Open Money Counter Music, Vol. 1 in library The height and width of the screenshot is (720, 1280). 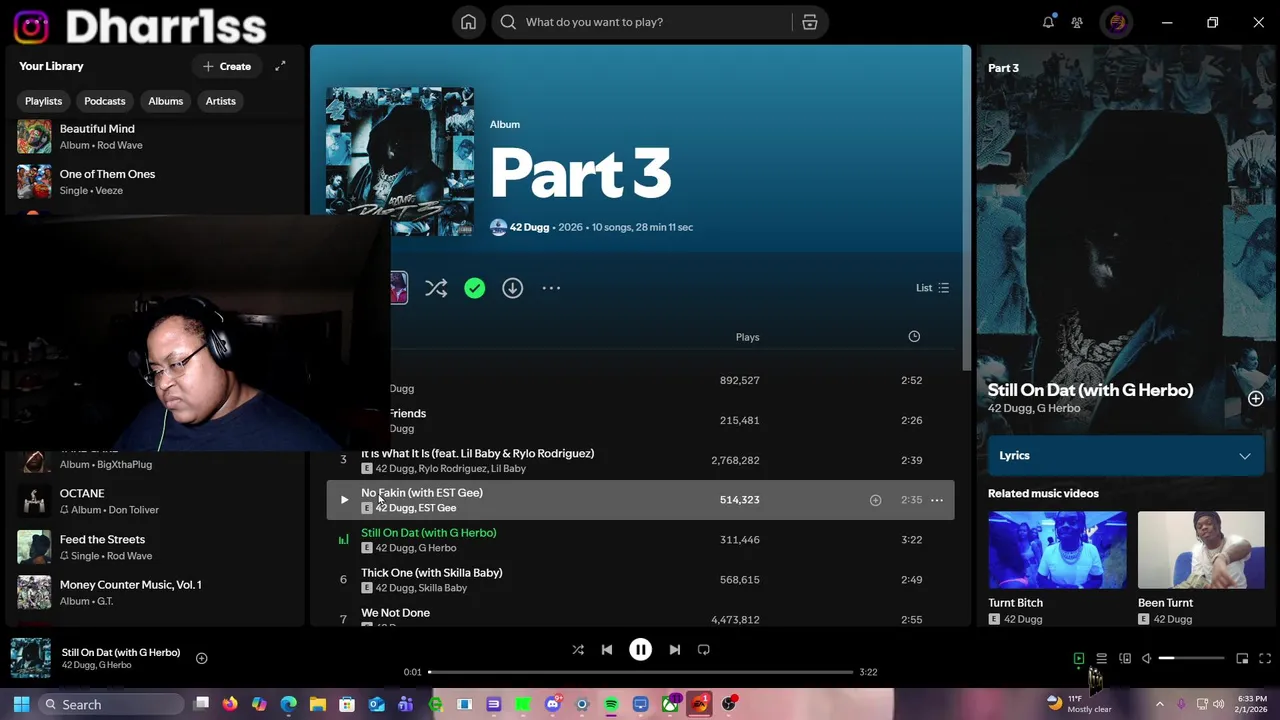click(155, 592)
